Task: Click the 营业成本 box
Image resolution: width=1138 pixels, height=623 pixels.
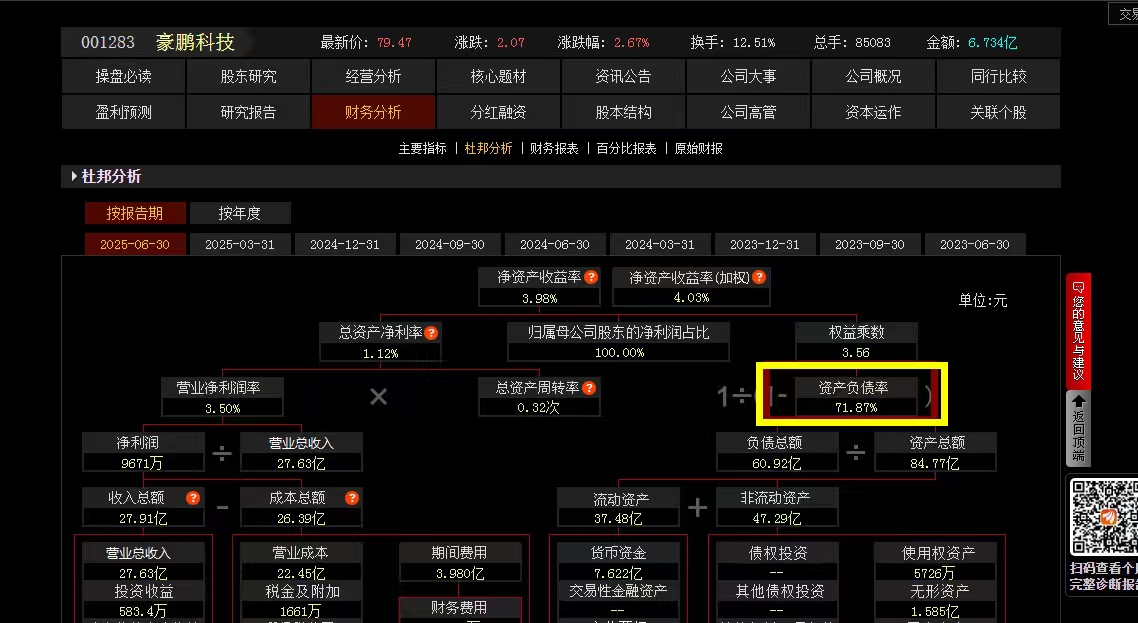Action: tap(301, 563)
